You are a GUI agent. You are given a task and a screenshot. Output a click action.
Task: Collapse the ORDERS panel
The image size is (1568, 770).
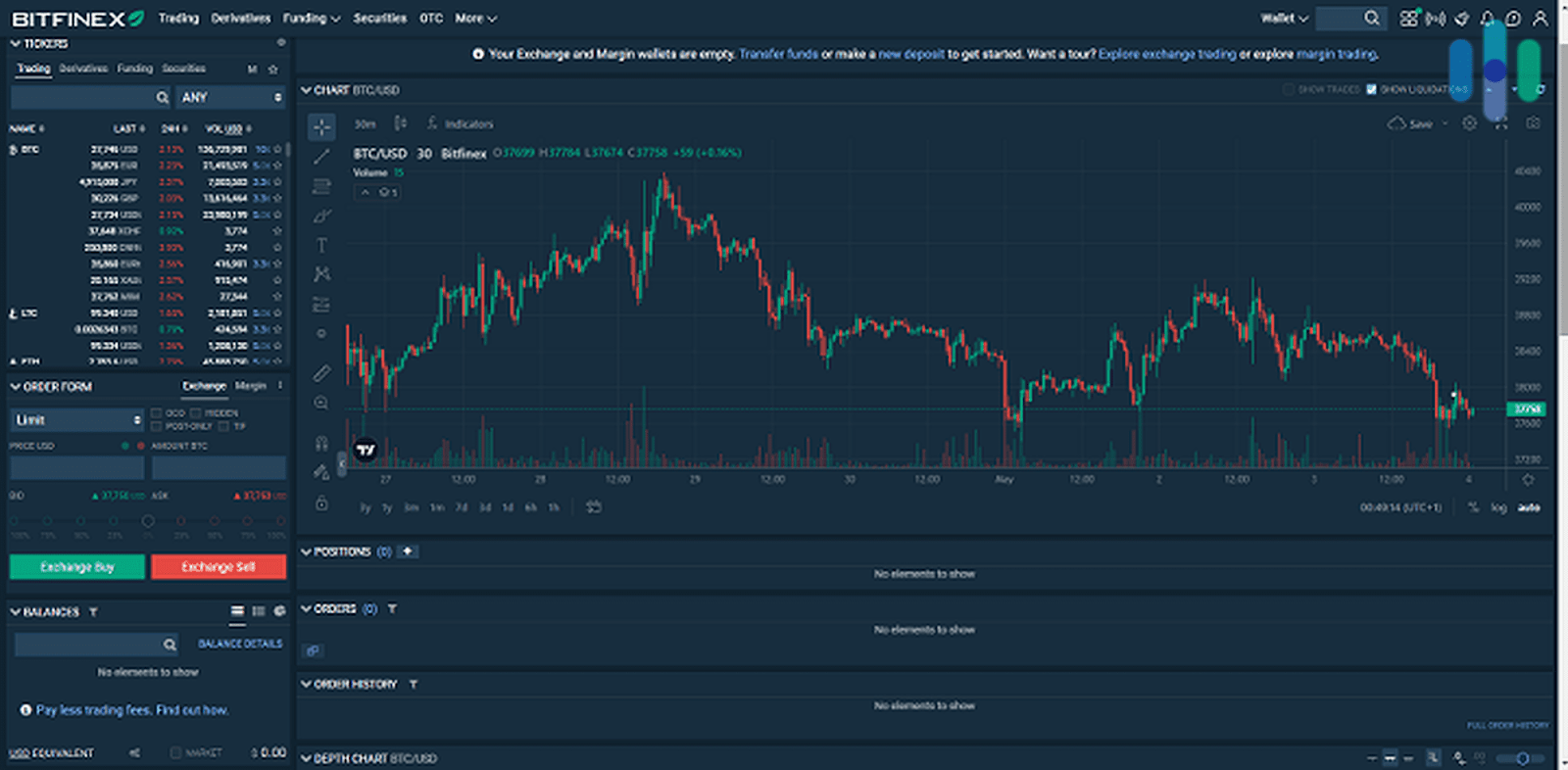point(306,608)
